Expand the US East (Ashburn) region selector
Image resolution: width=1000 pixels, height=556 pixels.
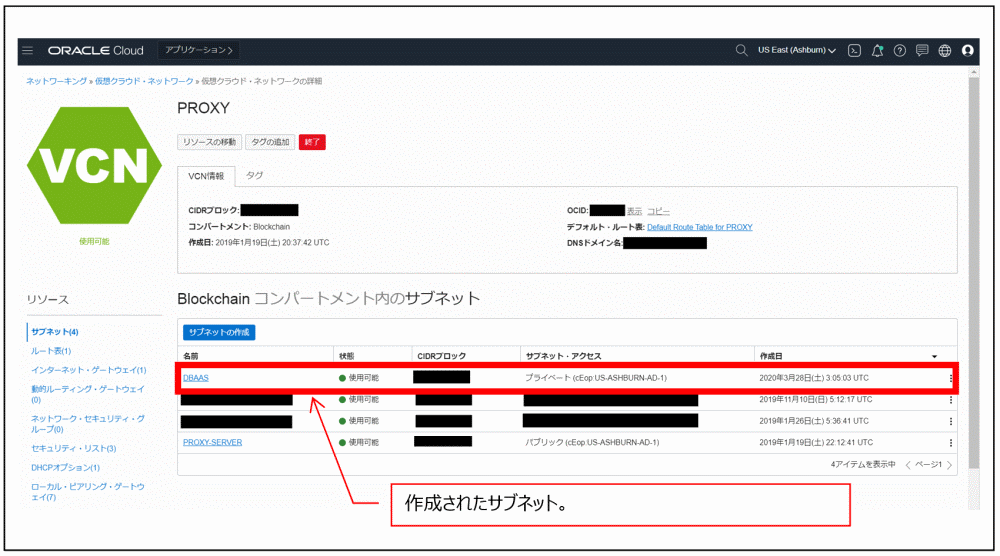tap(797, 50)
